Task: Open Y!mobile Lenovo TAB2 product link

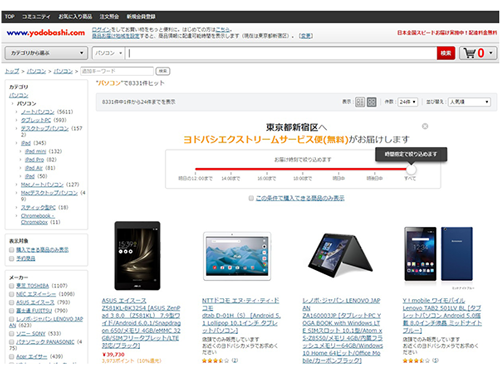Action: coord(442,316)
